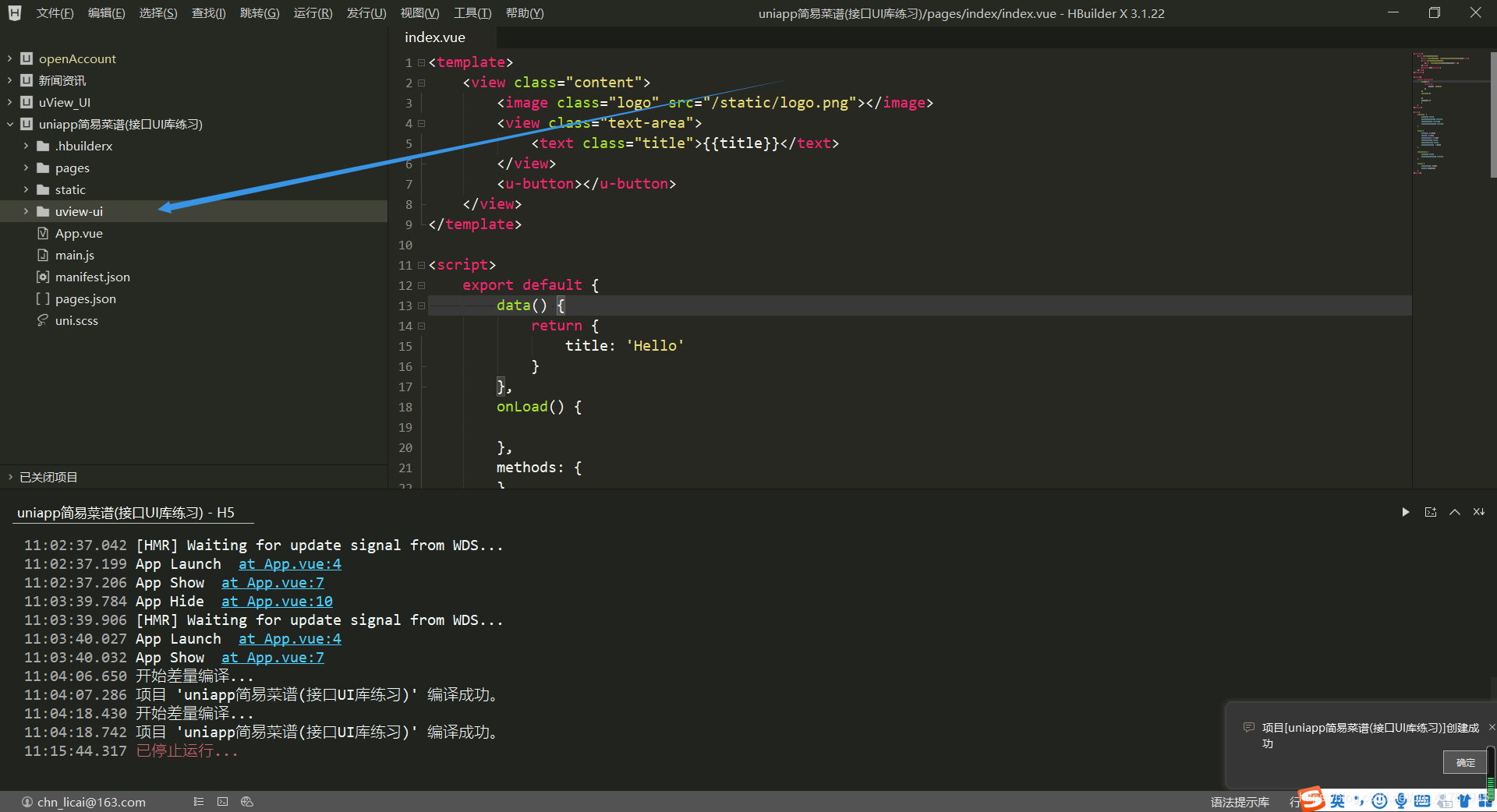Click the uniapp简易菜谱 project icon

click(x=27, y=124)
